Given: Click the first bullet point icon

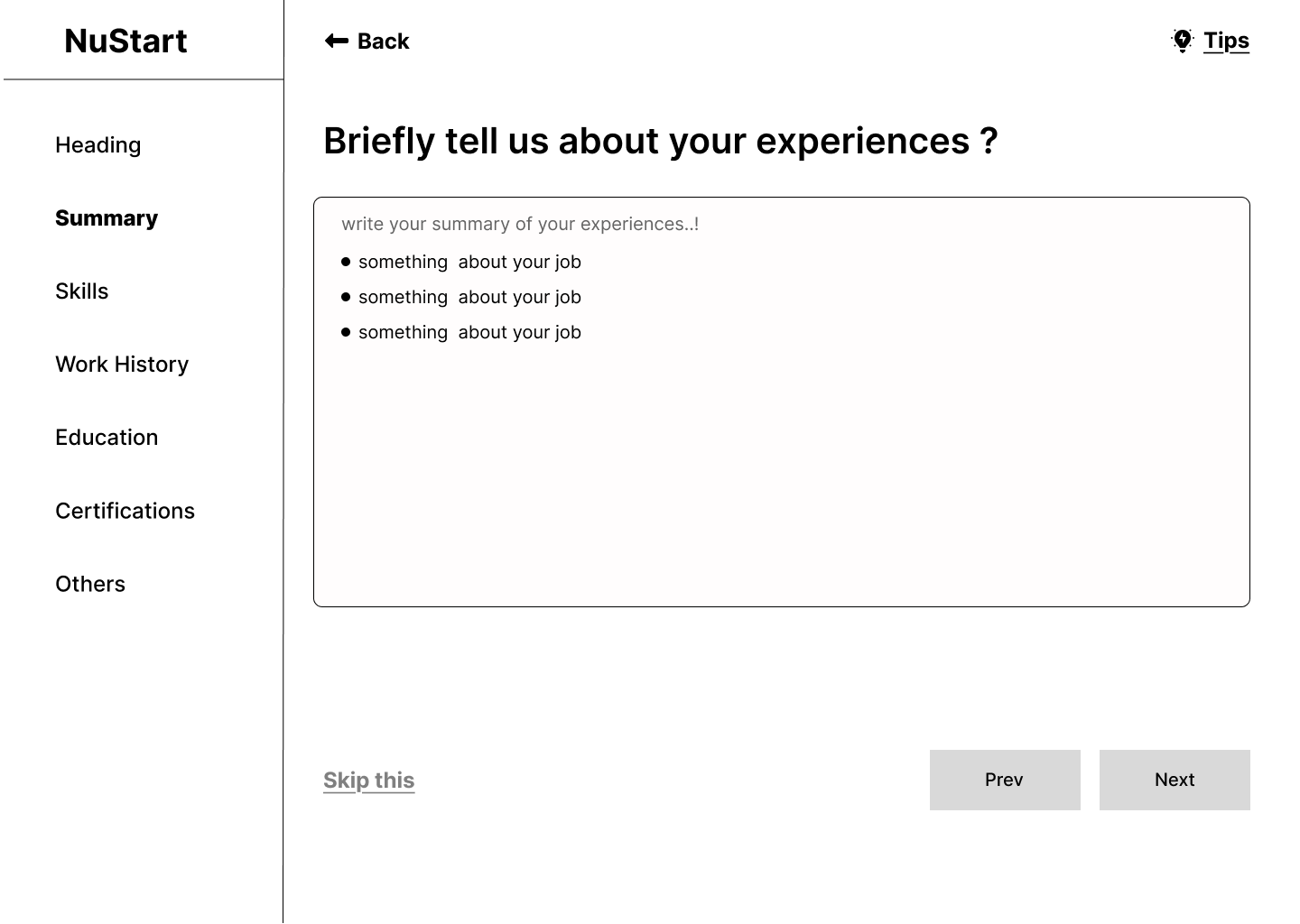Looking at the screenshot, I should [346, 262].
